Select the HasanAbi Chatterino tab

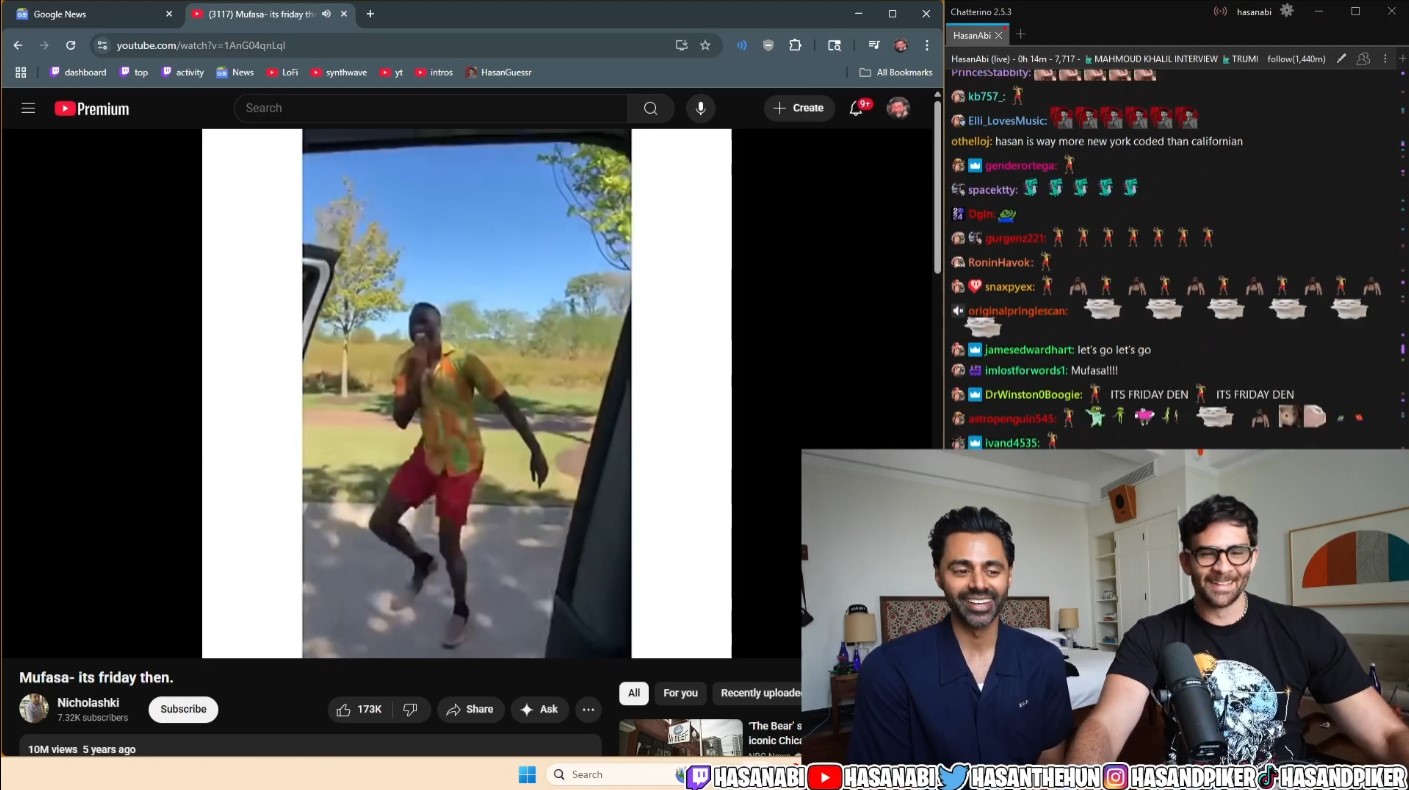click(x=977, y=35)
